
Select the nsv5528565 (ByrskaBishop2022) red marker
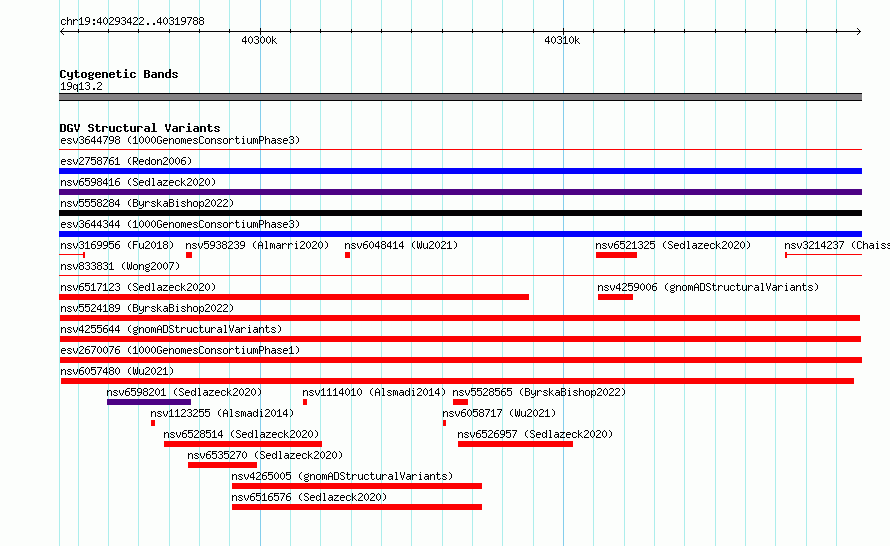click(460, 402)
